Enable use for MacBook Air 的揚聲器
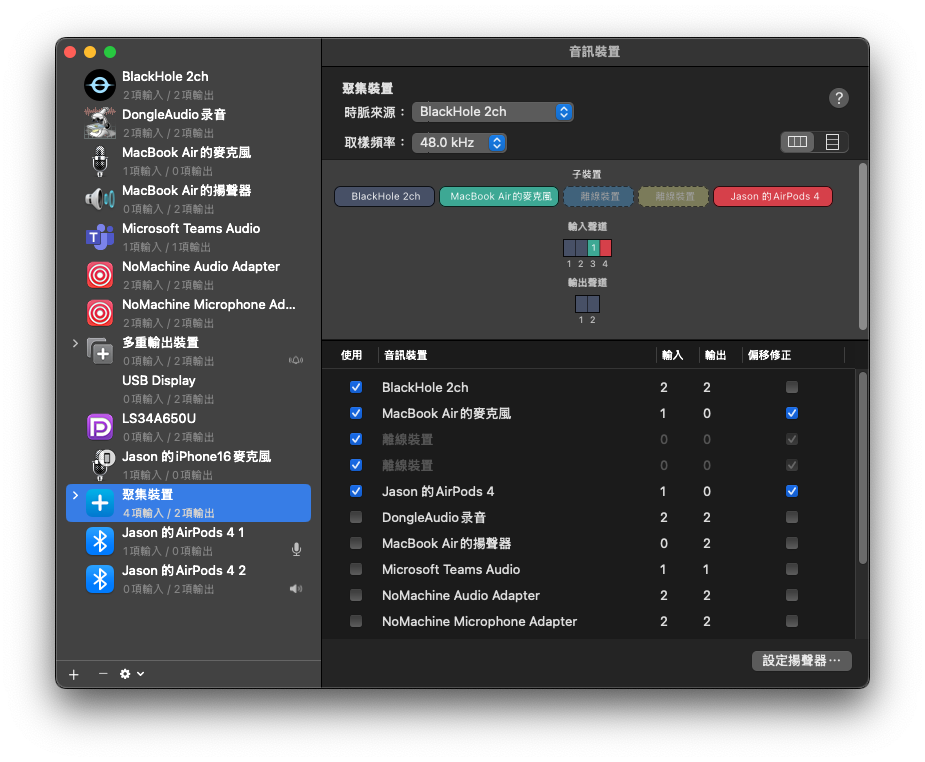 pos(356,543)
